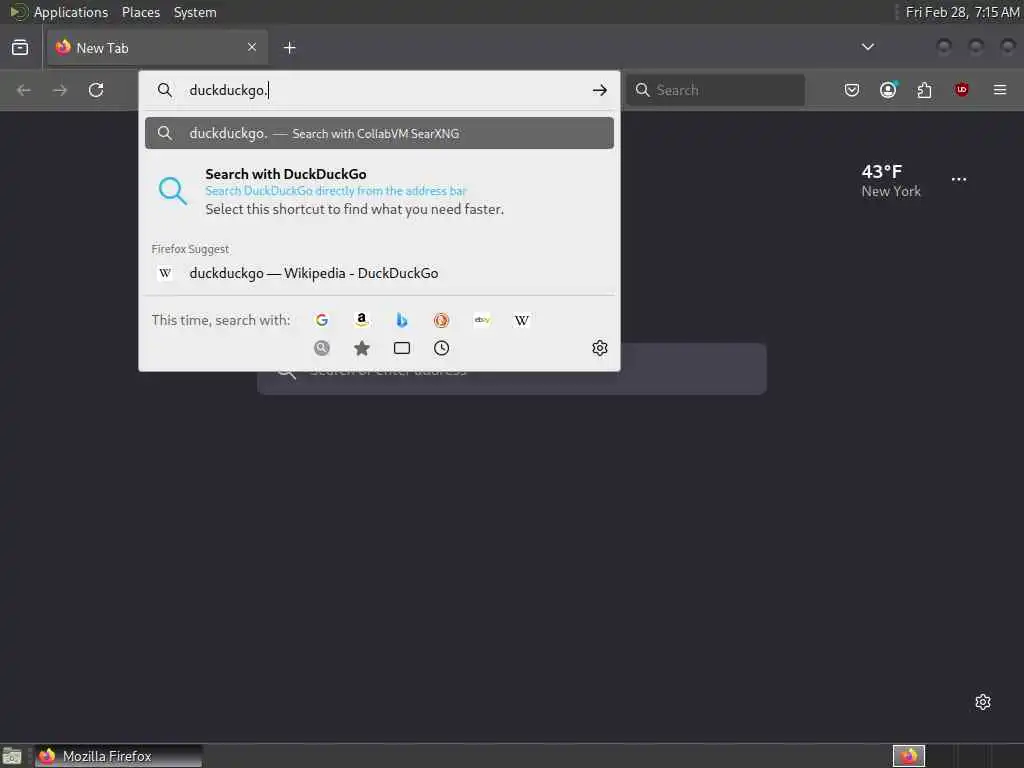
Task: Personalize new tab with the gear icon
Action: tap(983, 702)
